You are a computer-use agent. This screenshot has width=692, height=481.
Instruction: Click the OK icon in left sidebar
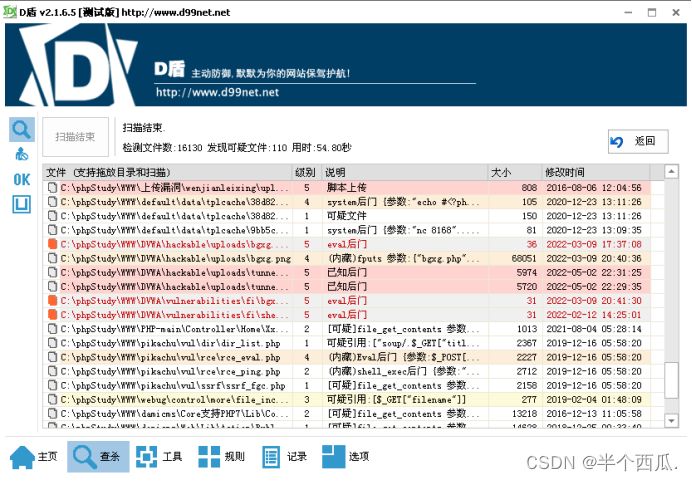(22, 179)
